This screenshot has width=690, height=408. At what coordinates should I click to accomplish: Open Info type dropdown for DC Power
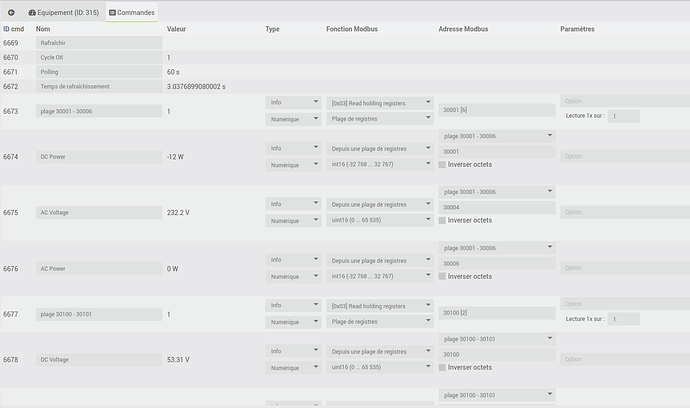[x=293, y=148]
